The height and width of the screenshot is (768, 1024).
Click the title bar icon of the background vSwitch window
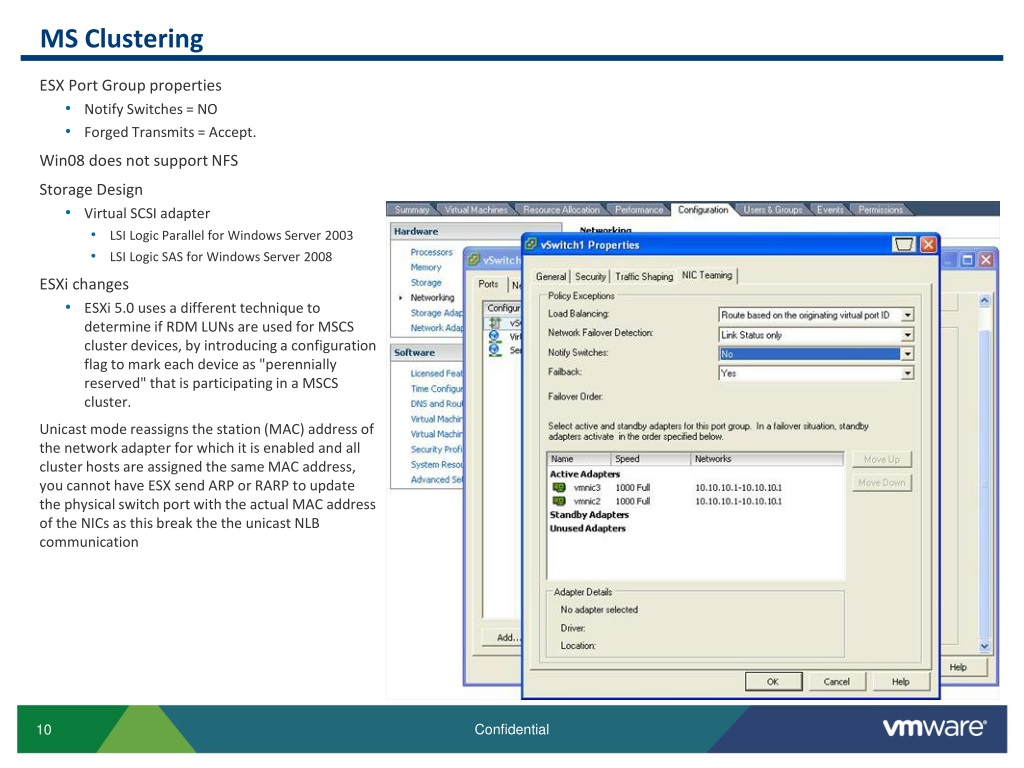474,259
